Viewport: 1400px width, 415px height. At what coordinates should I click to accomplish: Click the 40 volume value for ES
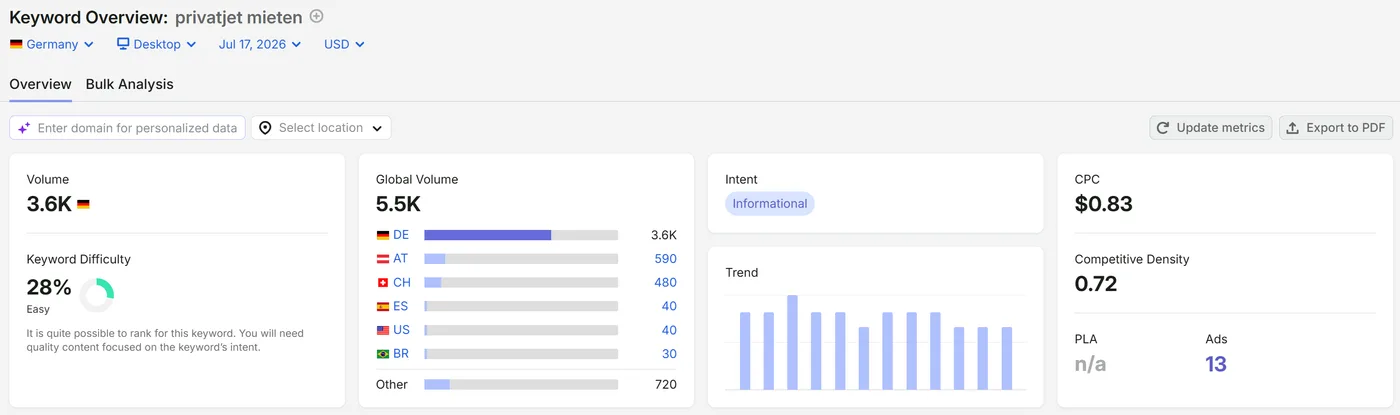click(669, 306)
